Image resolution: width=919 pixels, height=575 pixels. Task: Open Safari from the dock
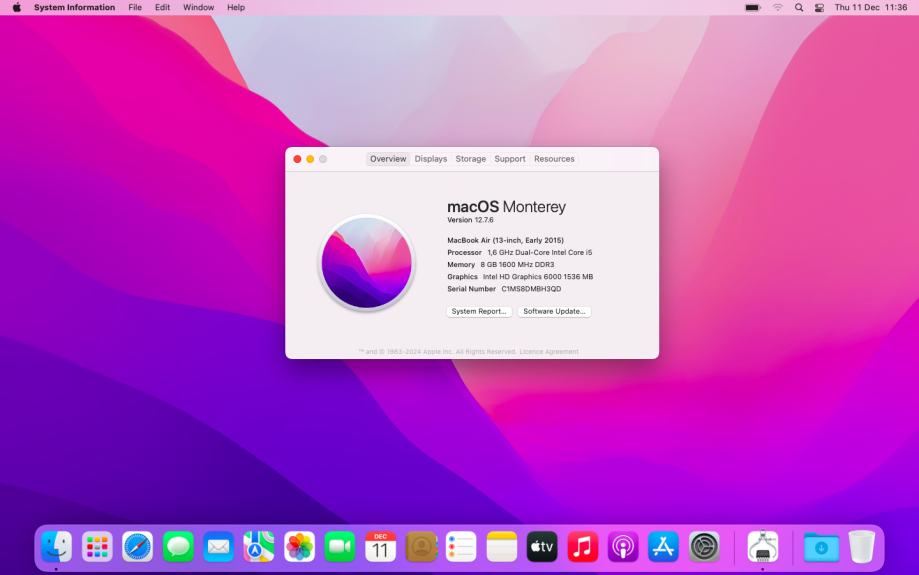[138, 547]
